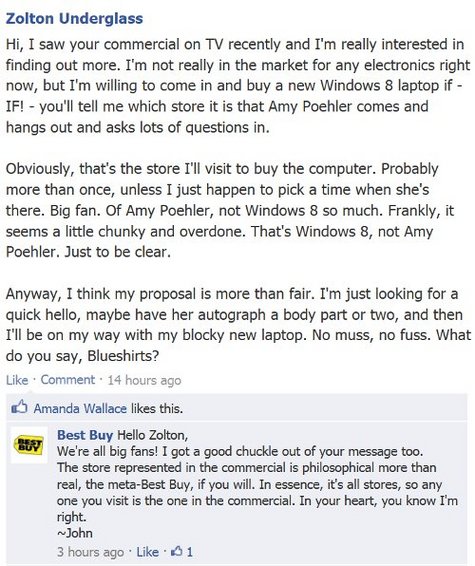Select the paragraph starting 'Hi, I saw your commercial'
The image size is (475, 566).
pos(238,86)
